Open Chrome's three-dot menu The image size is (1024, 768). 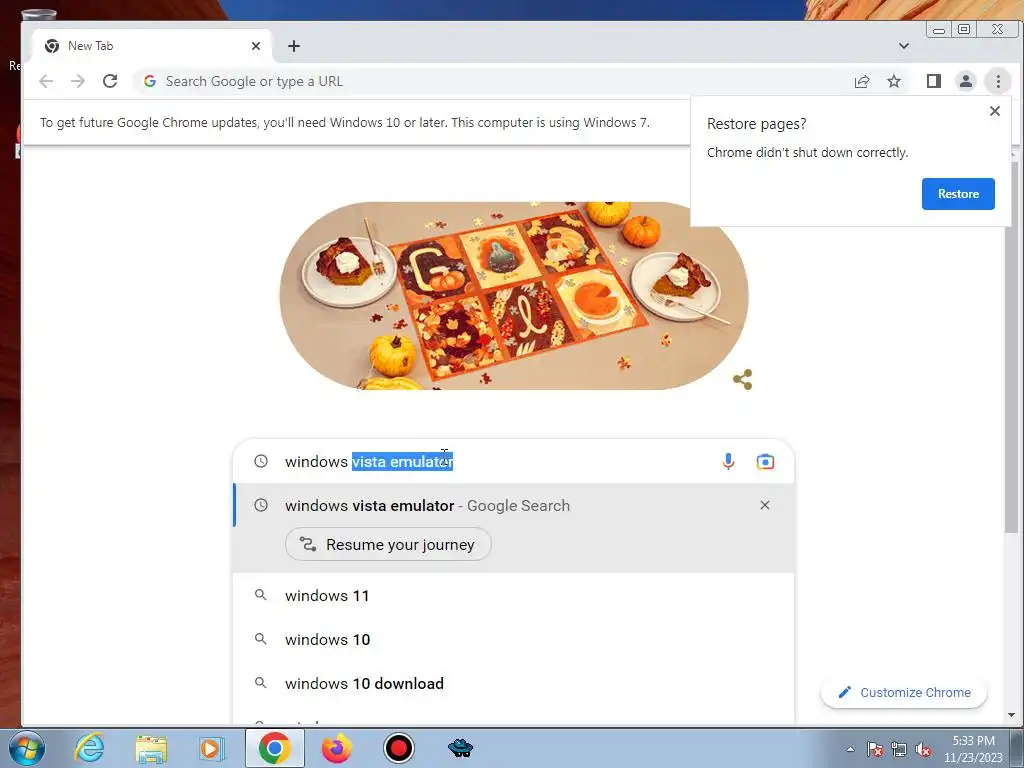998,81
